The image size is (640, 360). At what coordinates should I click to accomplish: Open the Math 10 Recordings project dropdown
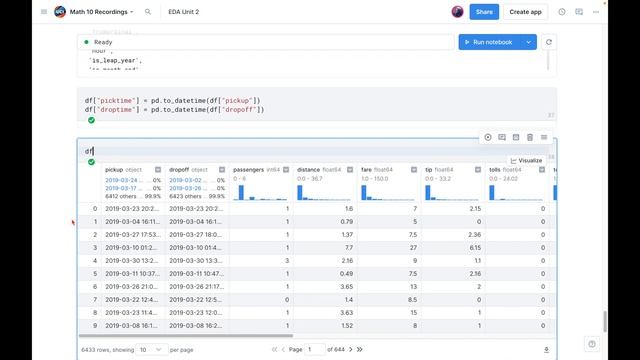[102, 12]
